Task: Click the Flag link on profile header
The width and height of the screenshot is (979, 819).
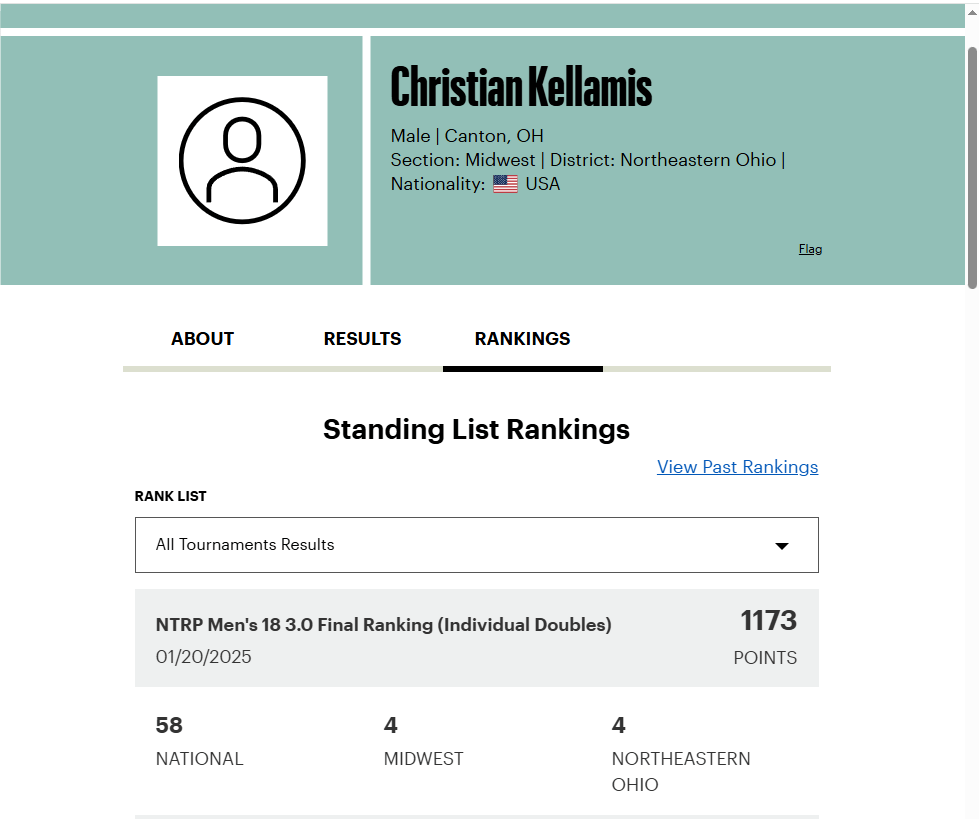Action: pyautogui.click(x=810, y=249)
